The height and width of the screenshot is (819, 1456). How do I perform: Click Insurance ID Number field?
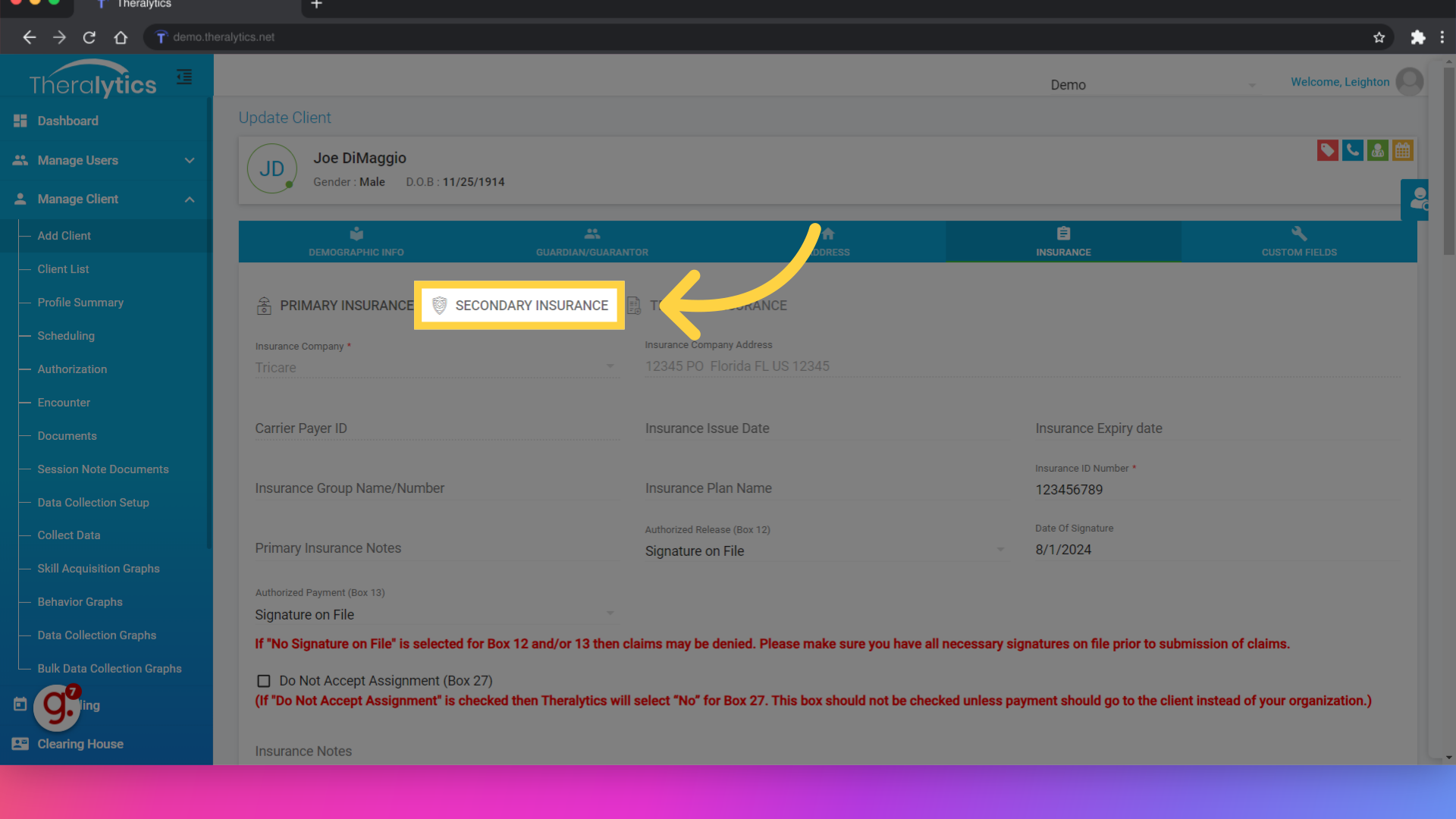(1217, 490)
